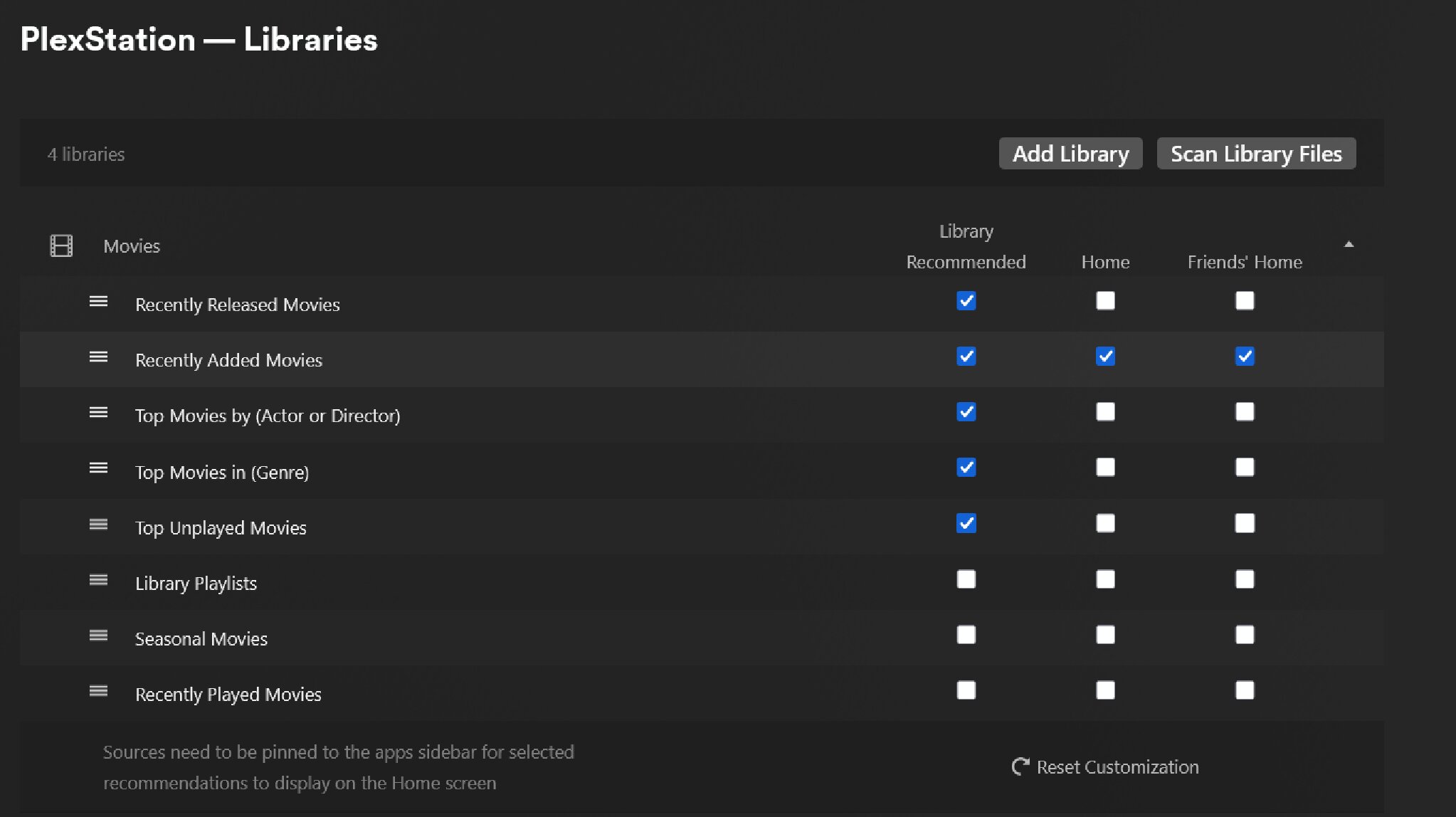This screenshot has height=817, width=1456.
Task: Click drag handle for Library Playlists row
Action: (x=98, y=580)
